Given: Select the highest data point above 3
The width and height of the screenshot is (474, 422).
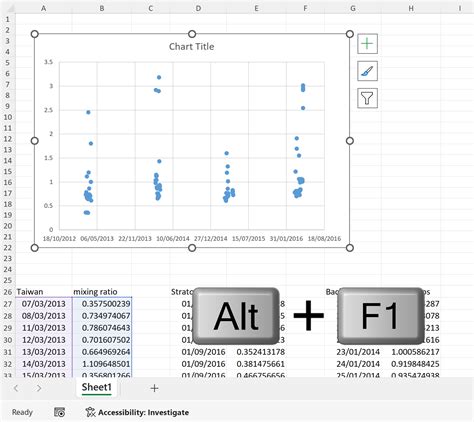Looking at the screenshot, I should tap(159, 77).
